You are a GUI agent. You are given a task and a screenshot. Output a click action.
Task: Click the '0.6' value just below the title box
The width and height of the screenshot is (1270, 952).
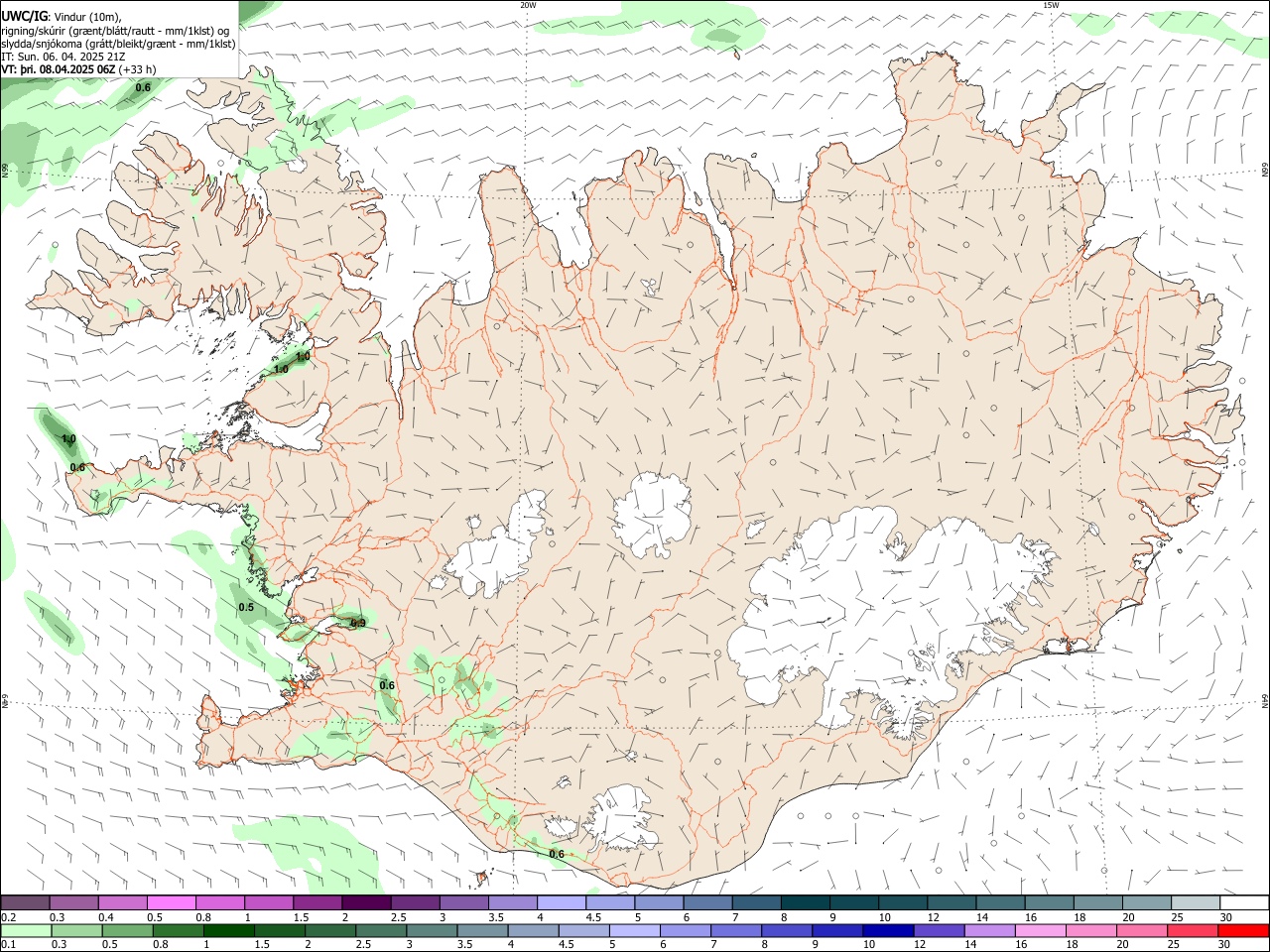pos(143,87)
